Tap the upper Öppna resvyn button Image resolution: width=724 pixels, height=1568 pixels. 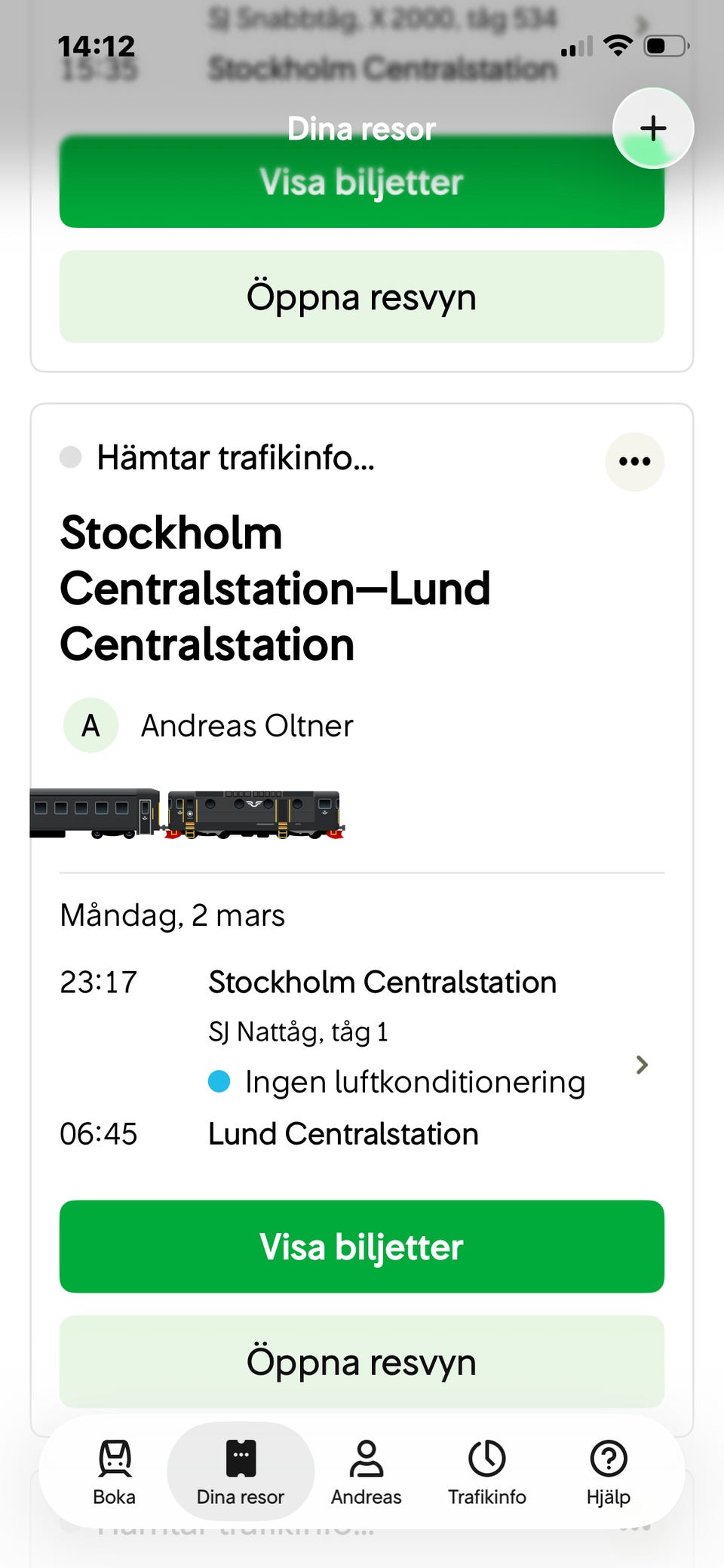click(361, 297)
